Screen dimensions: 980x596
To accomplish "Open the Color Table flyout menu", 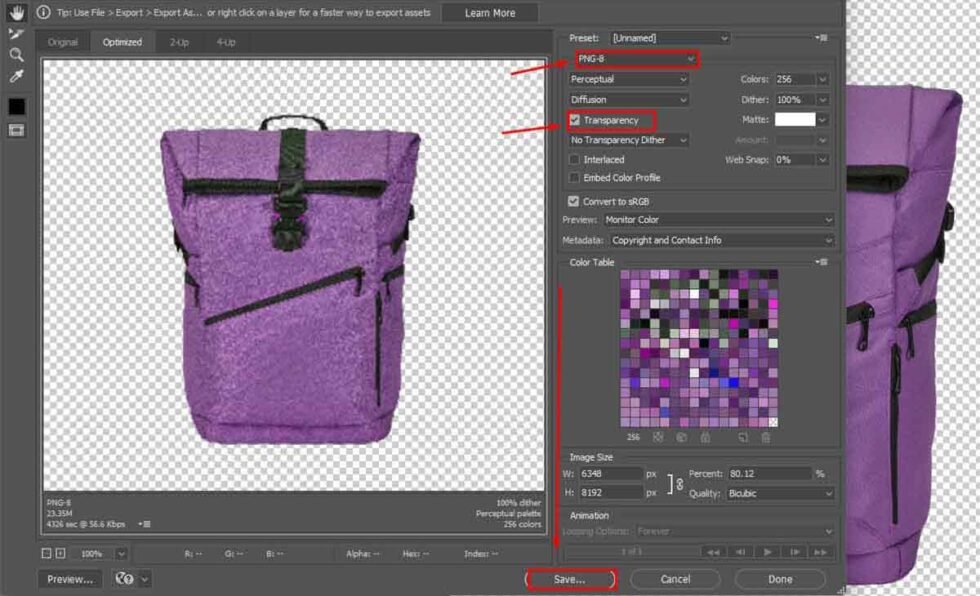I will [822, 262].
